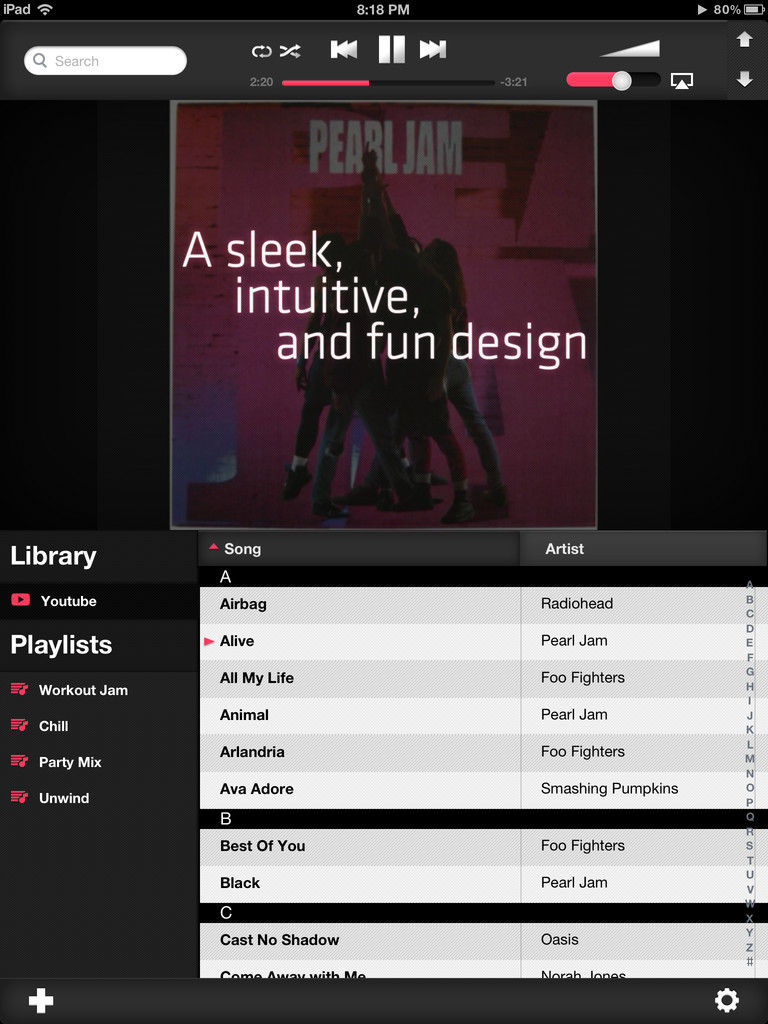
Task: Click the Chill playlist icon
Action: pyautogui.click(x=20, y=725)
